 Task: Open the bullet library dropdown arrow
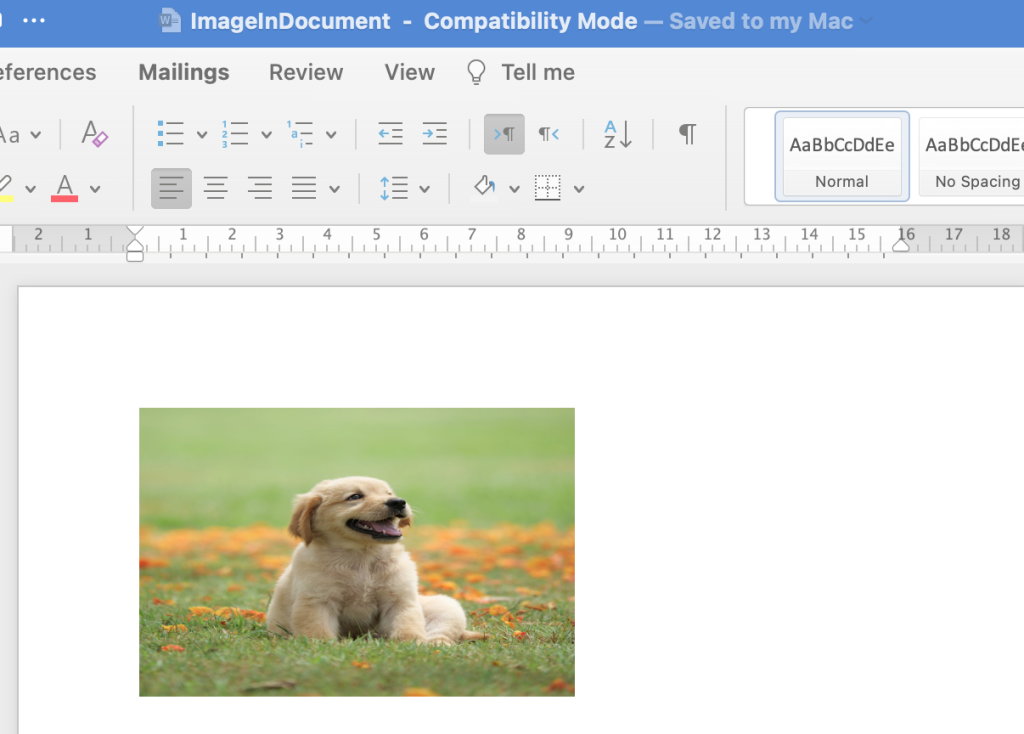click(202, 135)
